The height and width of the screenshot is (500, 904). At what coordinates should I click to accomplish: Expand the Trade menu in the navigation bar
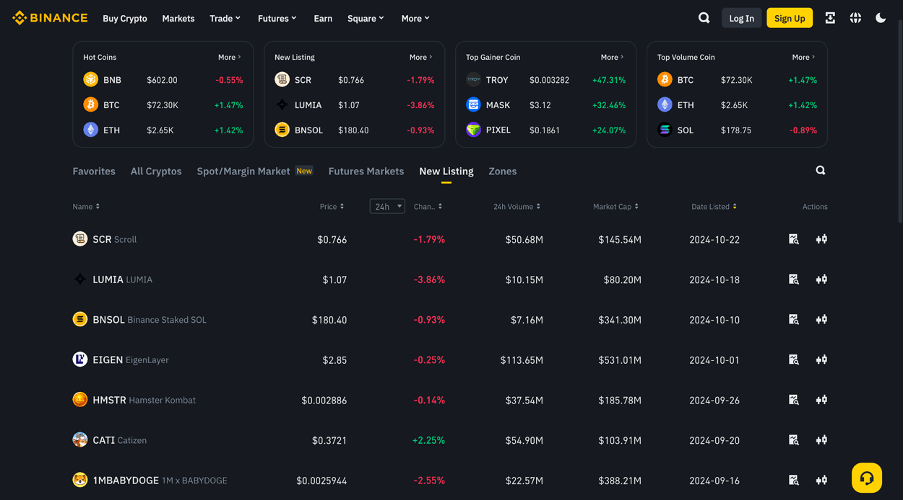(x=225, y=18)
